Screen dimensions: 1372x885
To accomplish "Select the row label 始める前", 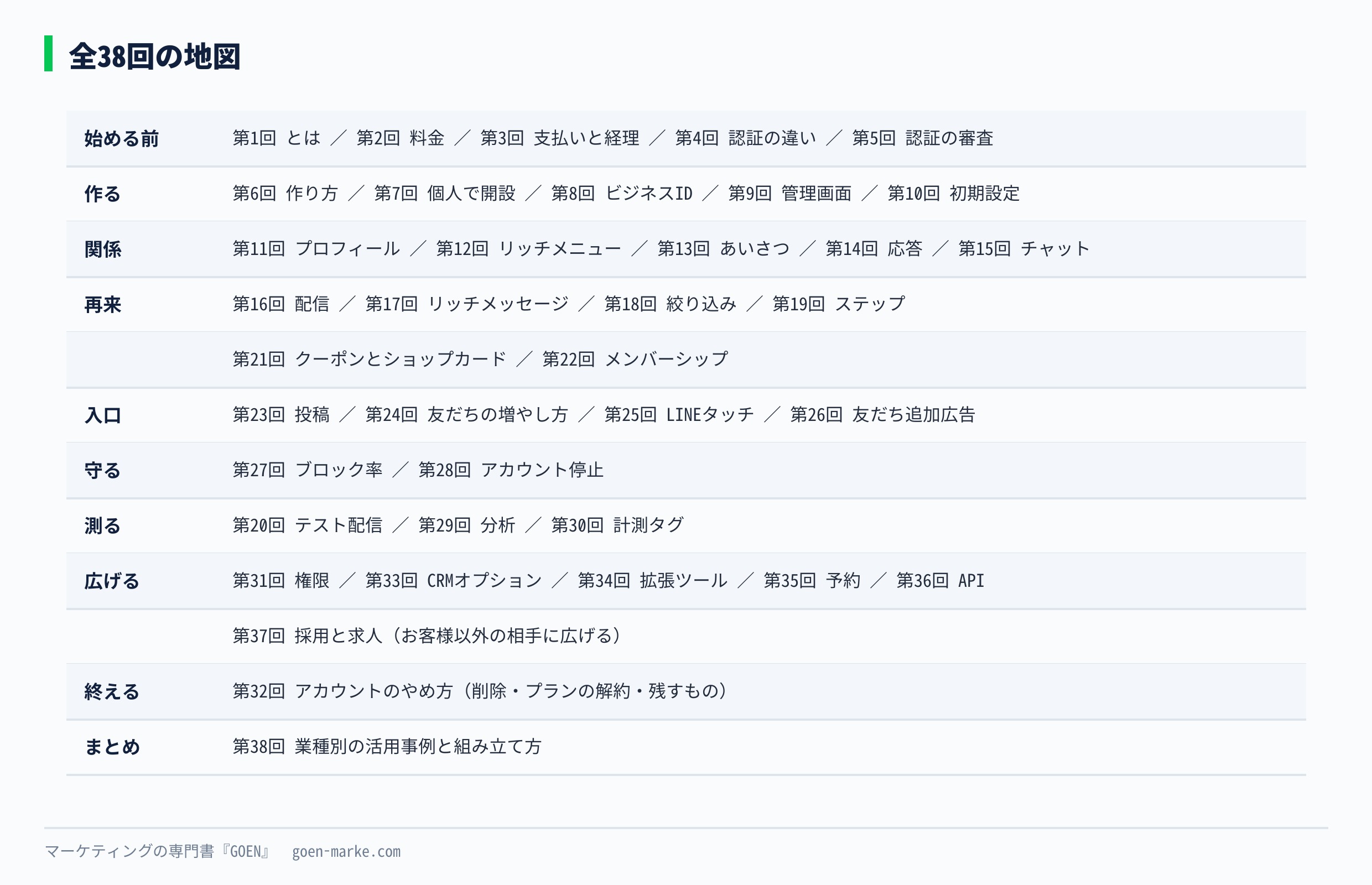I will (x=121, y=138).
